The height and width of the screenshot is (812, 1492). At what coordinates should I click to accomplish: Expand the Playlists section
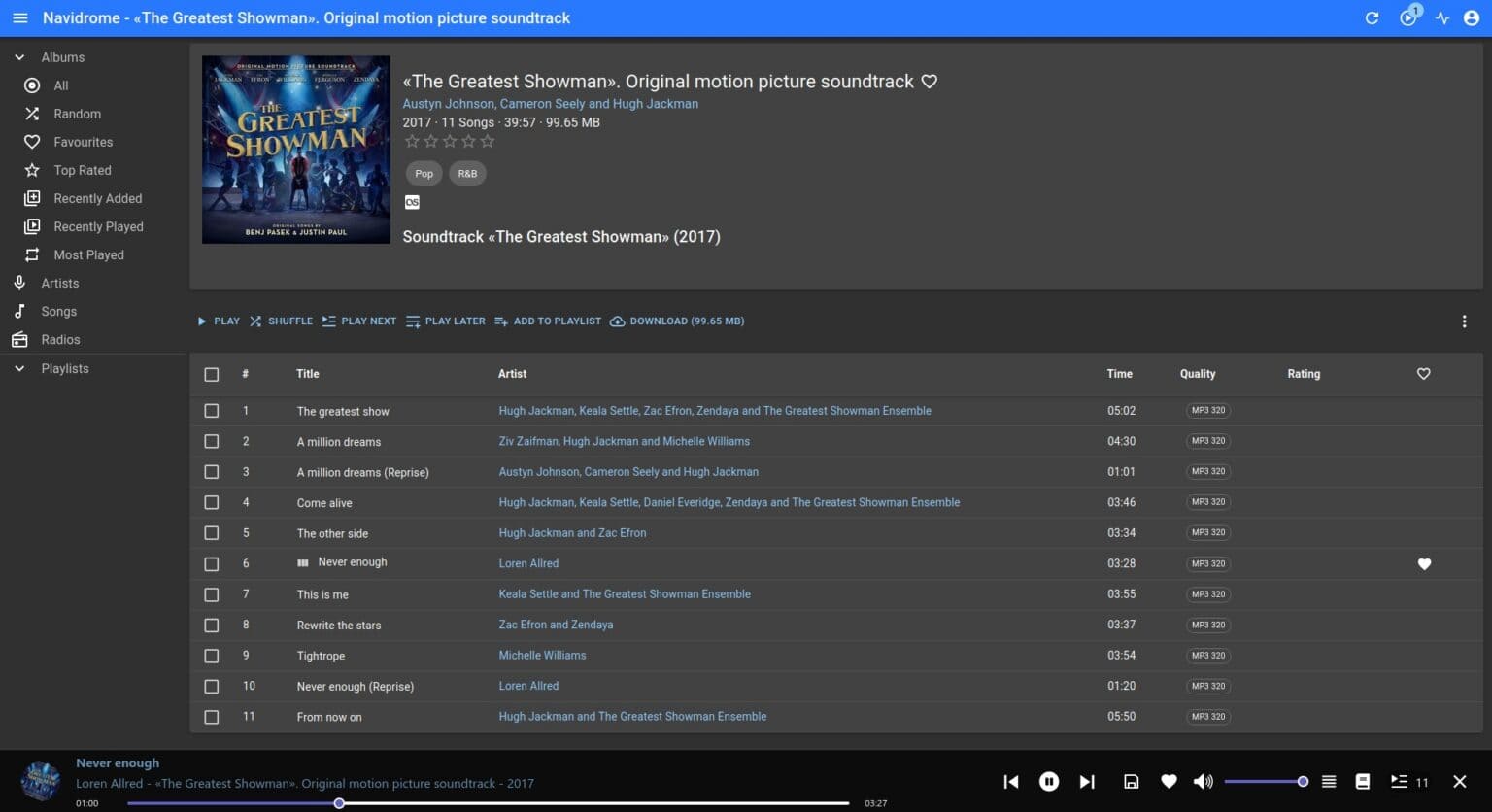19,368
